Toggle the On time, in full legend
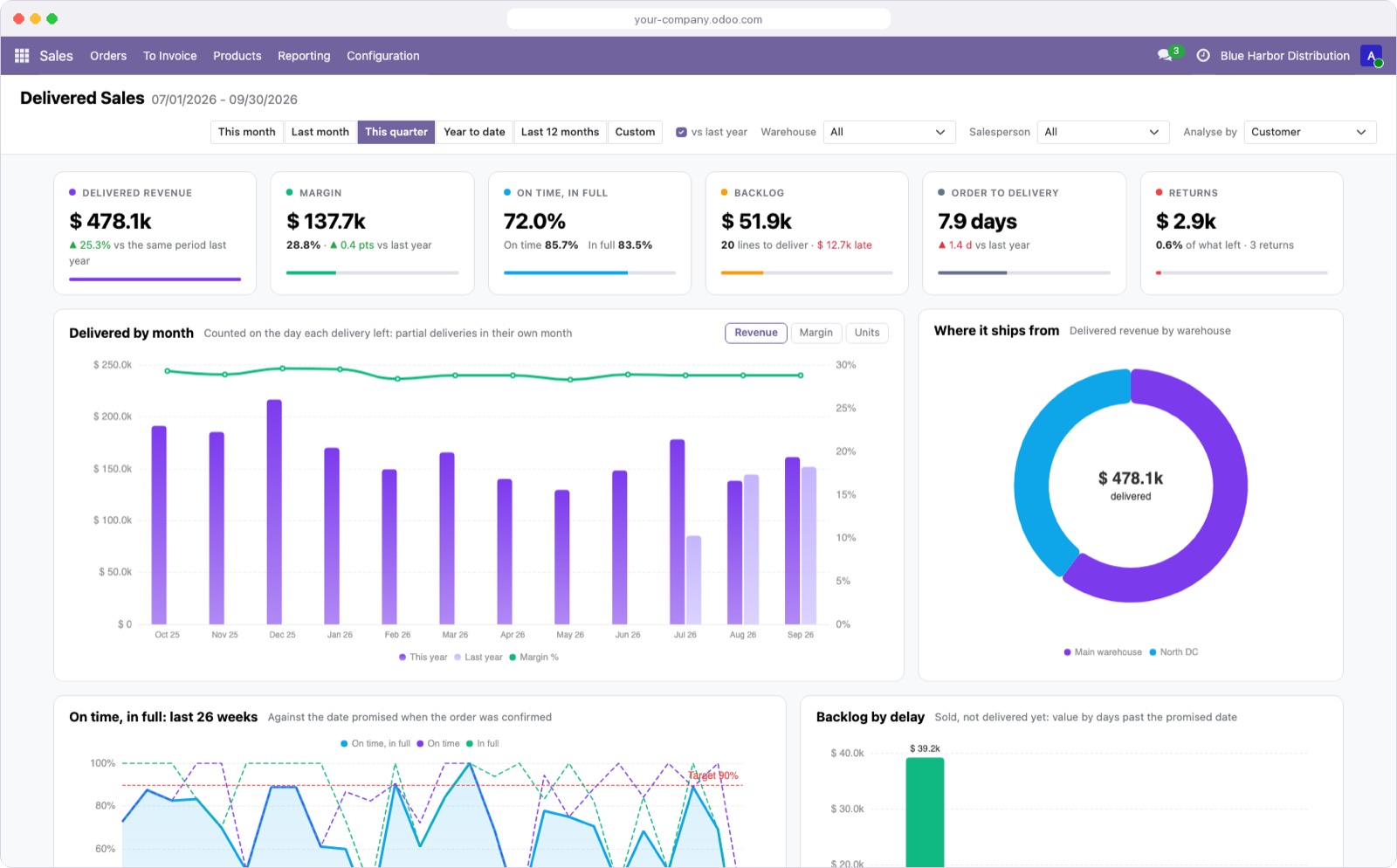 pos(375,744)
